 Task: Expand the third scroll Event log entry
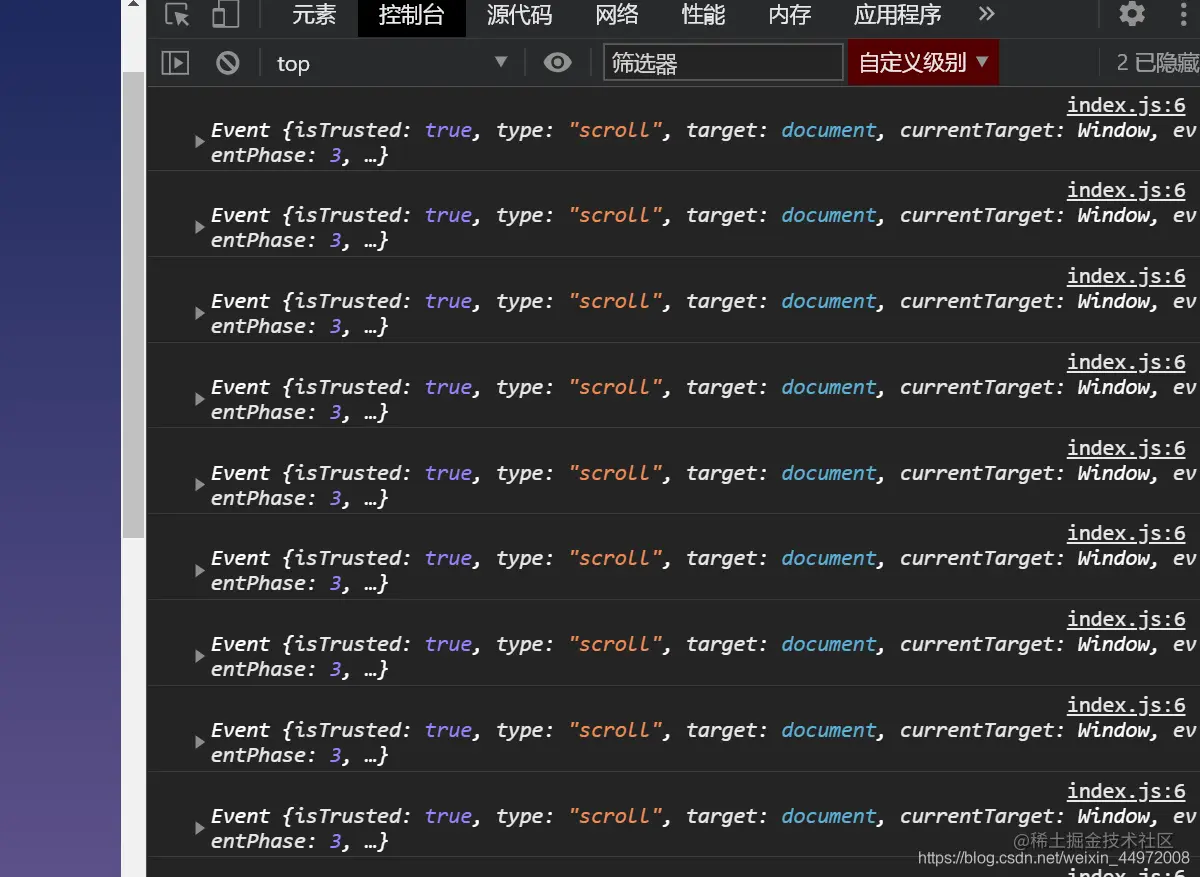200,314
